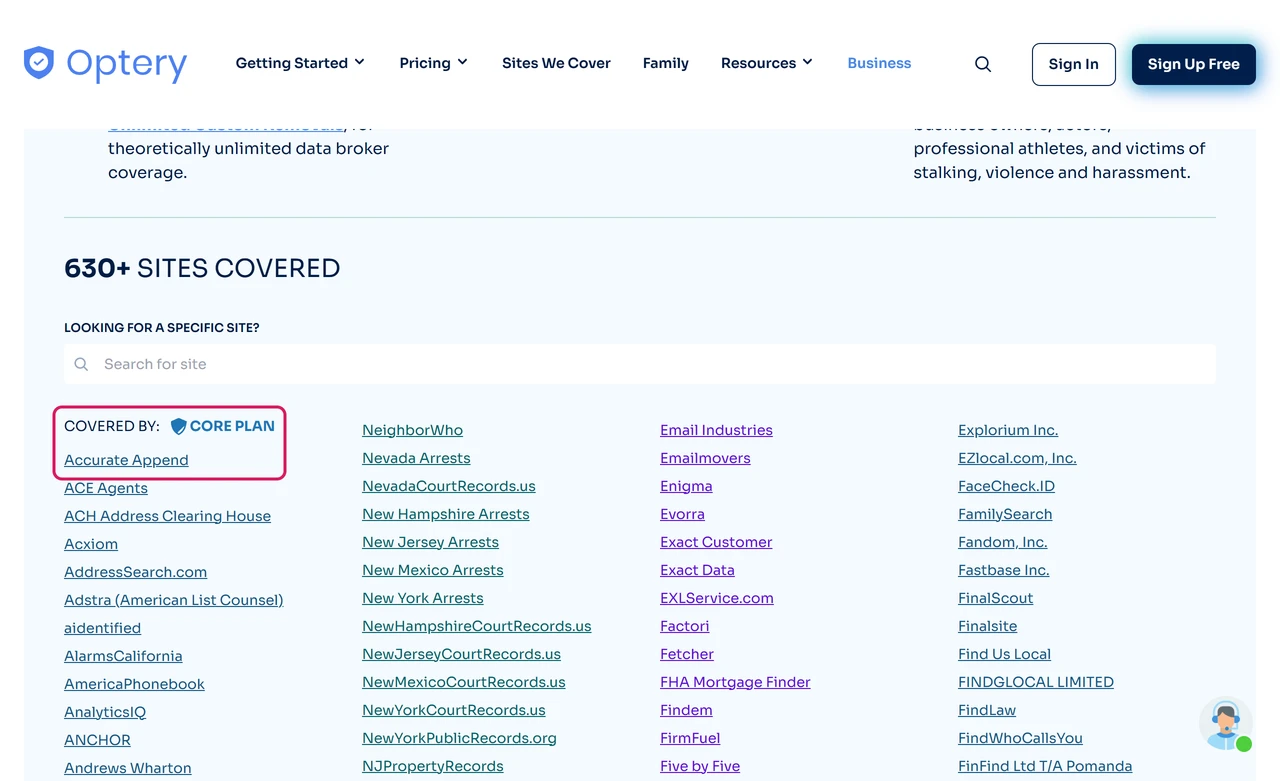Open the NJPropertyRecords link
Screen dimensions: 1280x781
click(x=433, y=766)
